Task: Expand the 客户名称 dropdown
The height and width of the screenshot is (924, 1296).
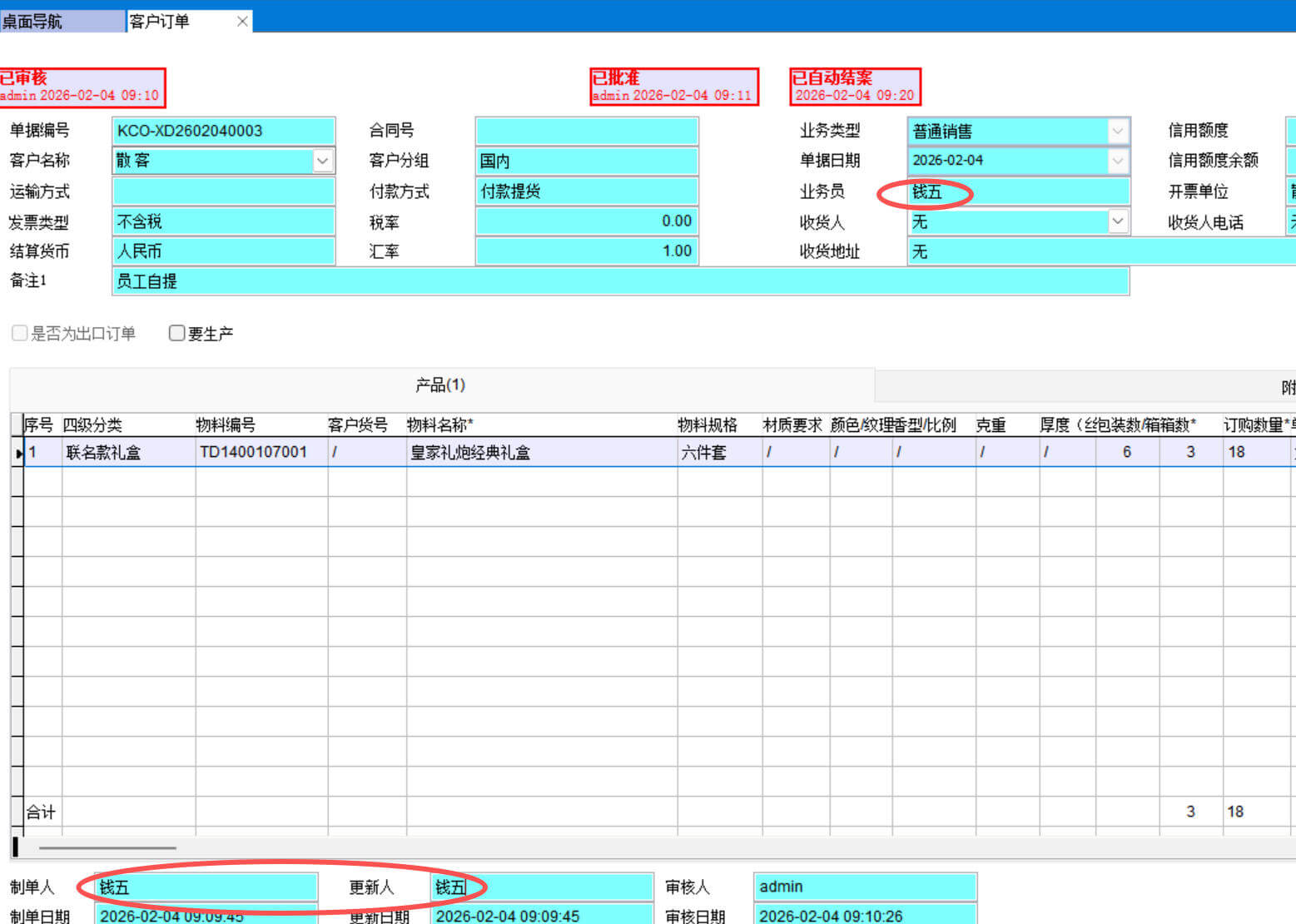Action: pos(323,161)
